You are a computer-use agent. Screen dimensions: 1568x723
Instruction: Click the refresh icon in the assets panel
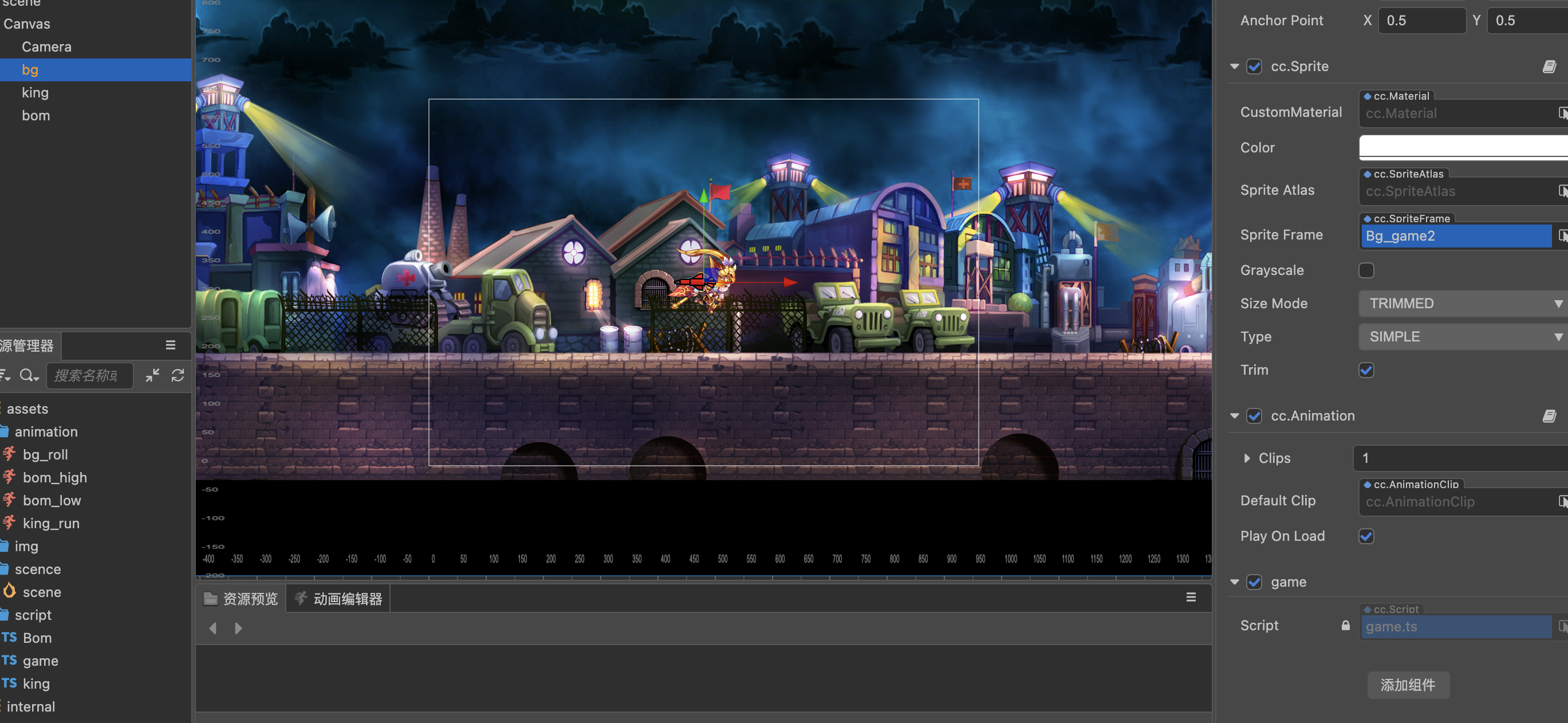(178, 375)
